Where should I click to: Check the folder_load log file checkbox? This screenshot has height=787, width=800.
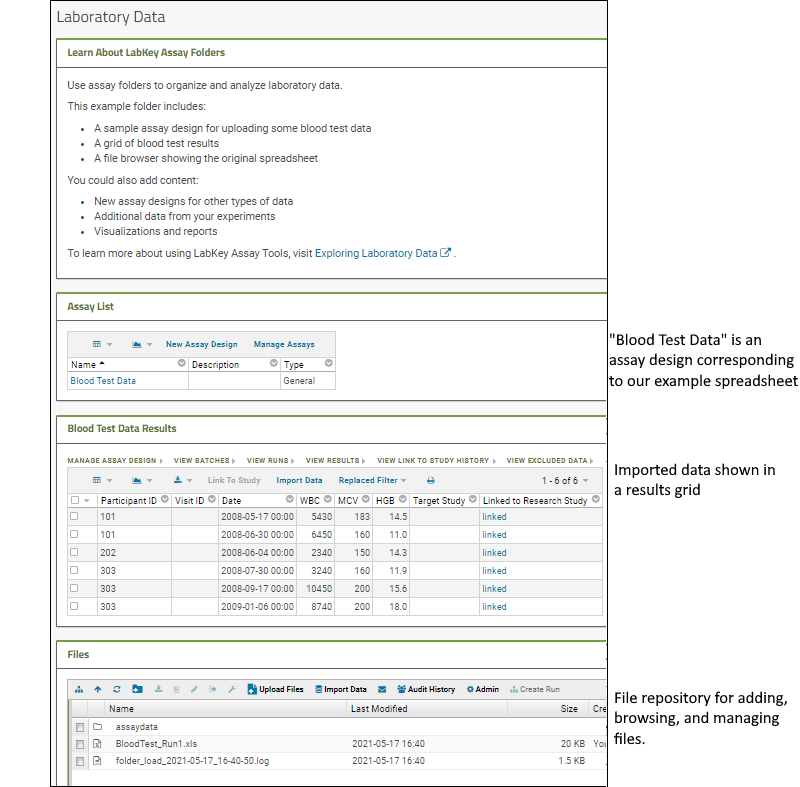tap(80, 761)
